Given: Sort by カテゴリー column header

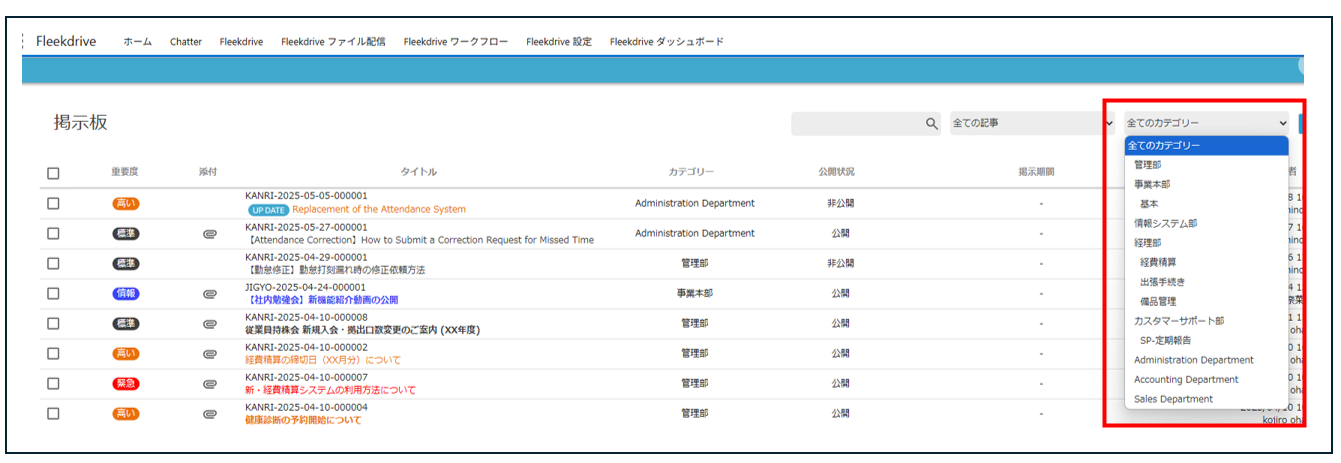Looking at the screenshot, I should click(692, 172).
